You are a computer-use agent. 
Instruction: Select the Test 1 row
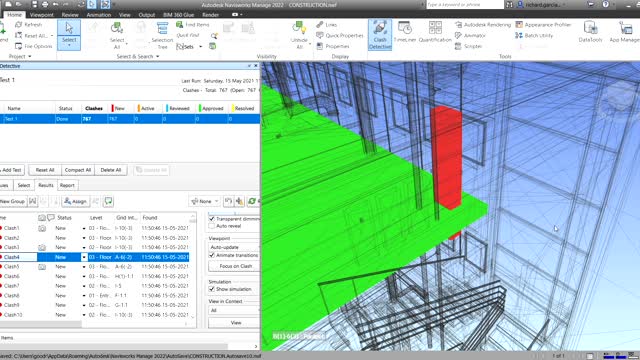click(130, 119)
